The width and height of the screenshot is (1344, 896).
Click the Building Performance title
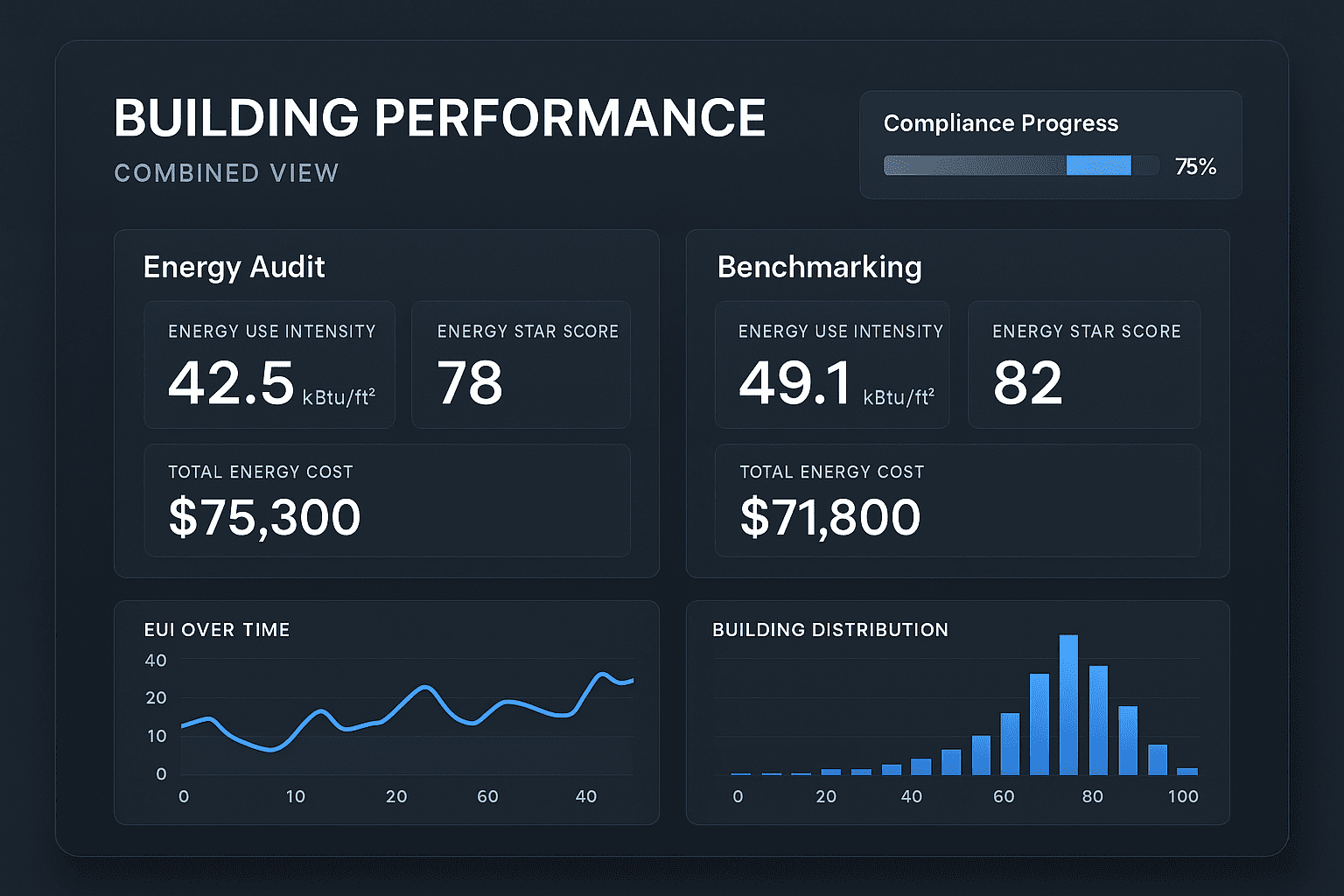439,118
